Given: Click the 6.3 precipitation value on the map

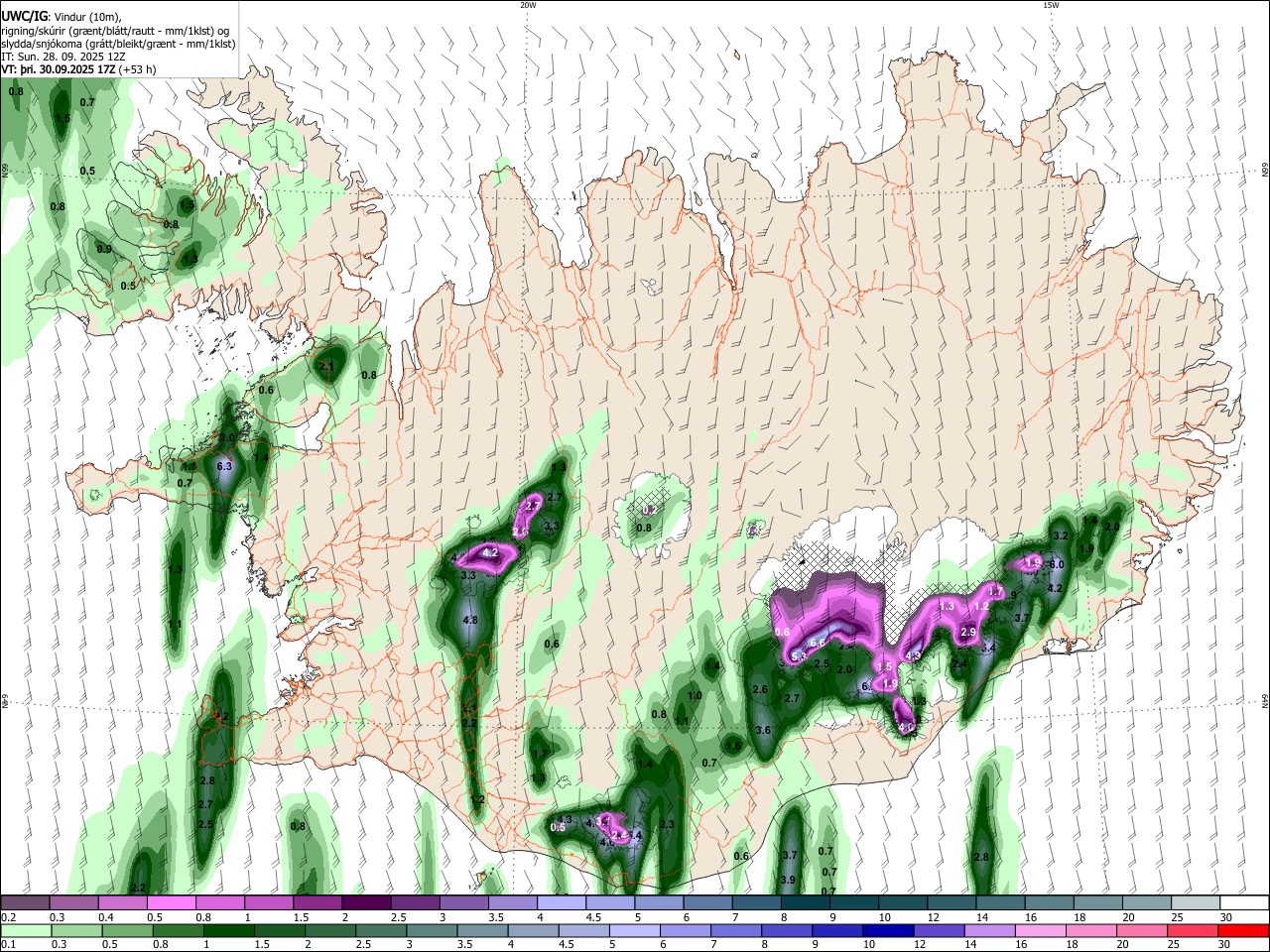Looking at the screenshot, I should click(224, 466).
